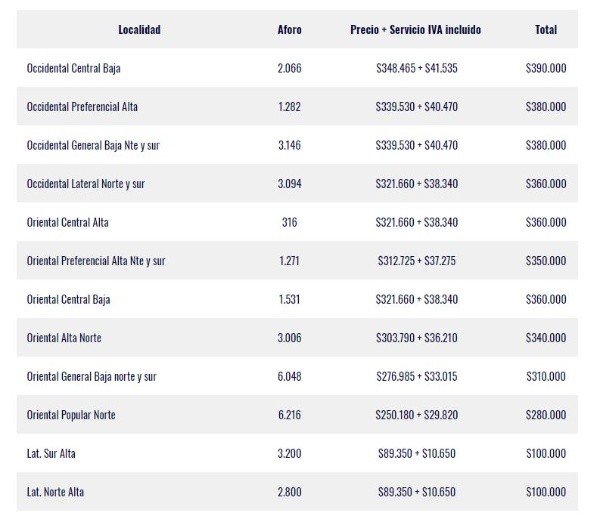Click the Localidad column header
The height and width of the screenshot is (522, 600).
click(138, 30)
